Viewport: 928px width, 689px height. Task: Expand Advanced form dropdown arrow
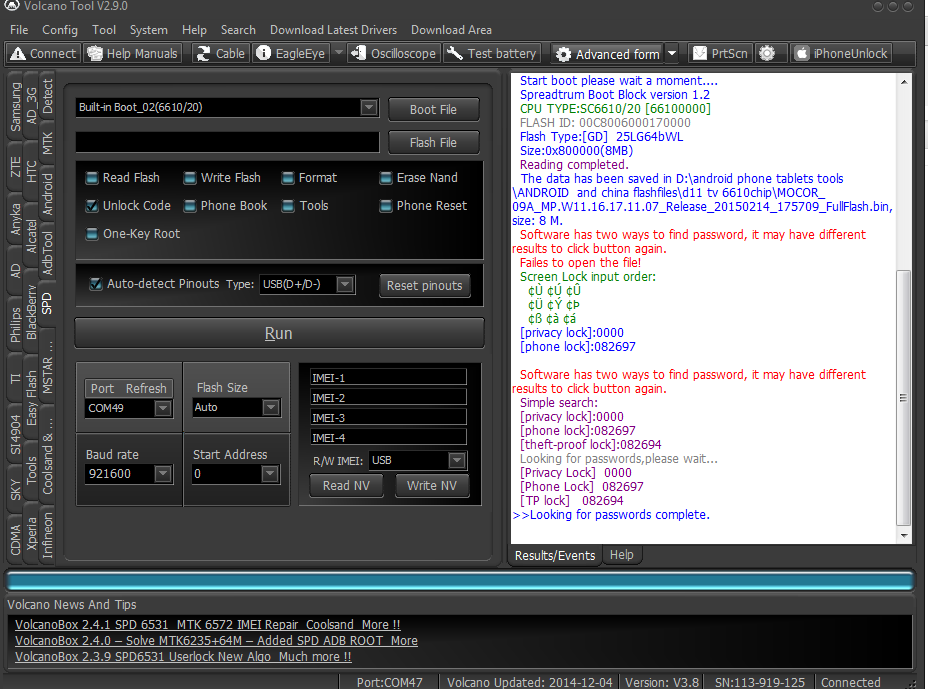click(672, 53)
